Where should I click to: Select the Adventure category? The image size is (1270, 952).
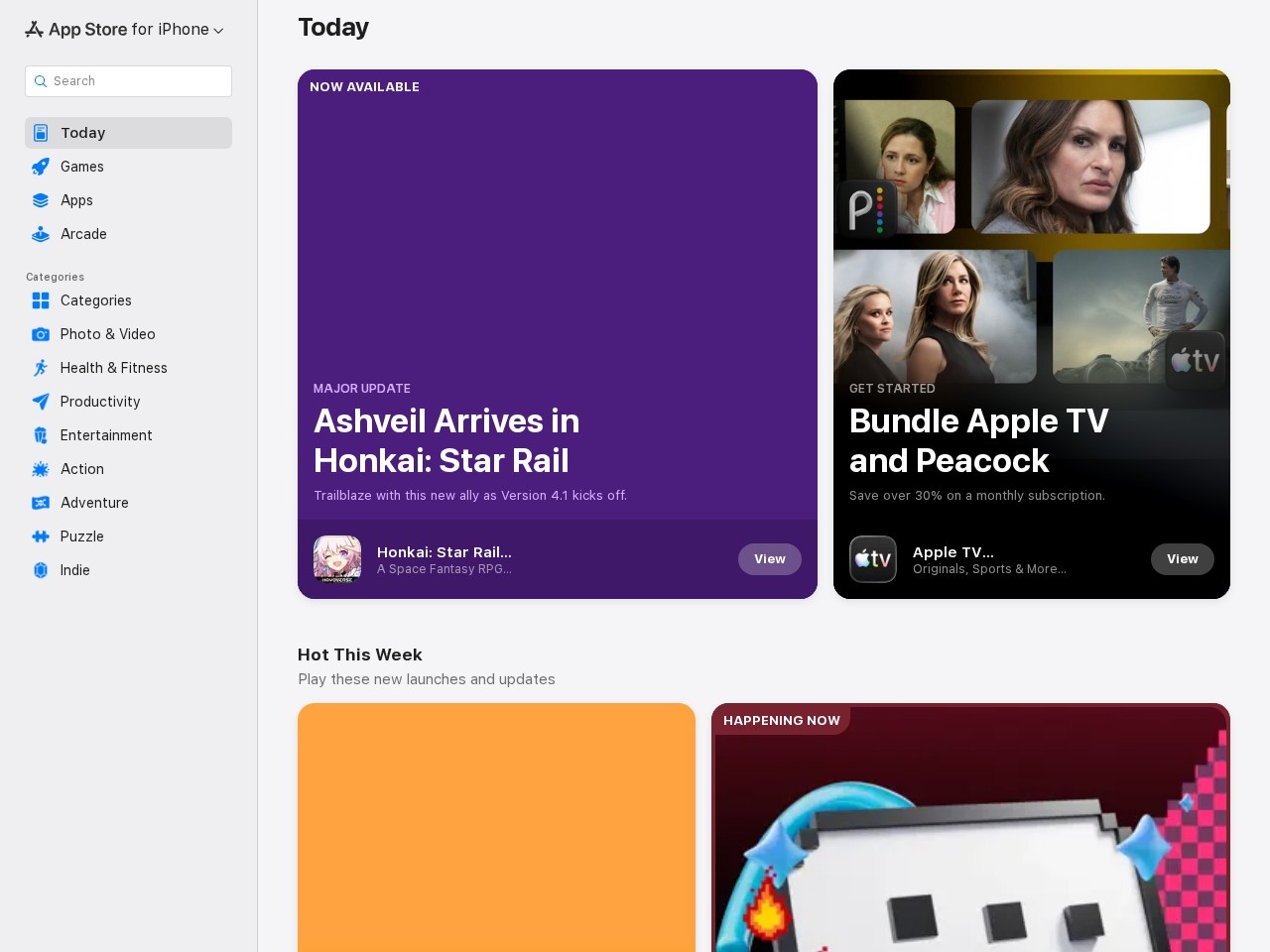(94, 503)
